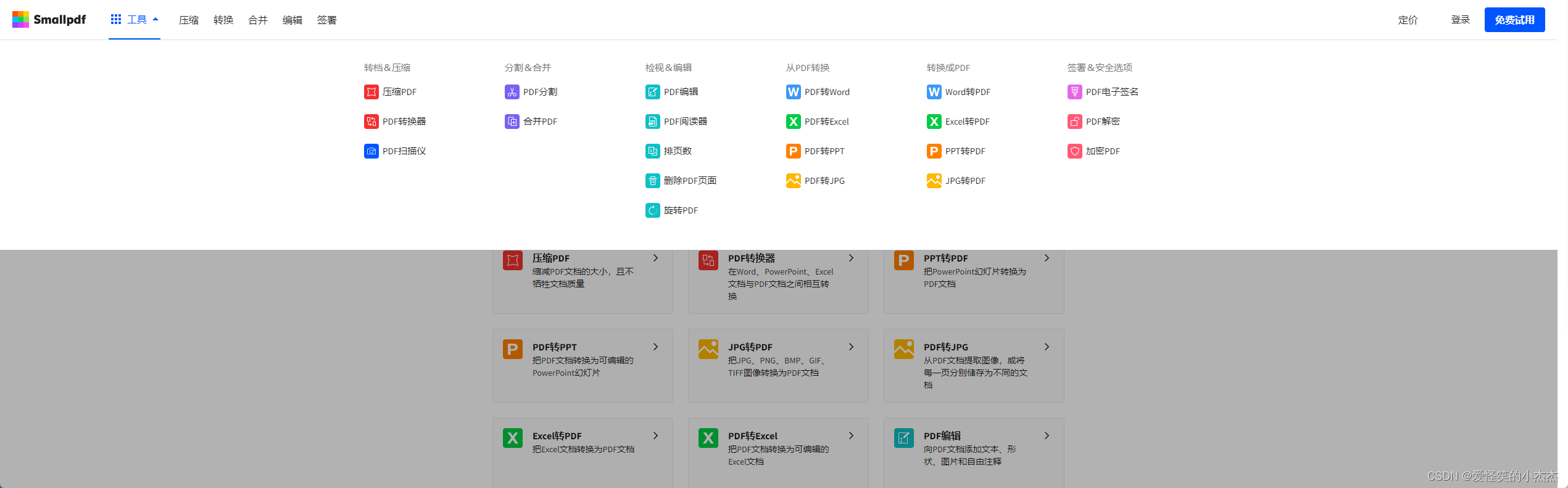This screenshot has width=1568, height=488.
Task: Click the 合并PDF purple icon
Action: tap(512, 122)
